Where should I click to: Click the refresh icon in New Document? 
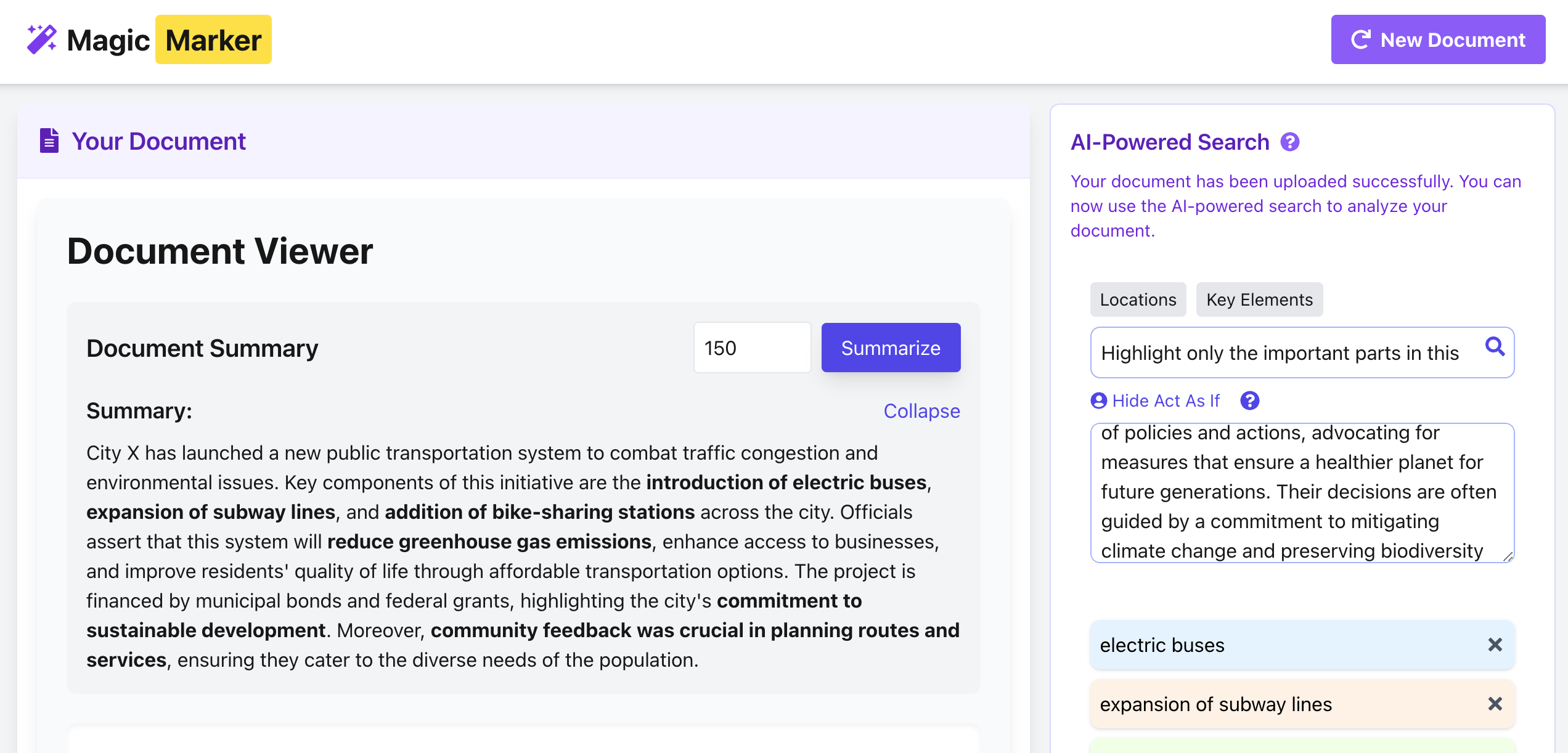coord(1360,39)
